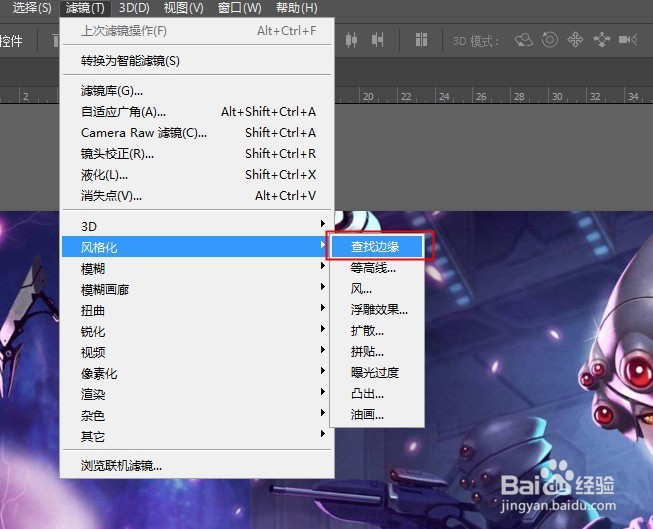Select 自适应广角(A)... filter
Screen dimensions: 653x529
(197, 112)
